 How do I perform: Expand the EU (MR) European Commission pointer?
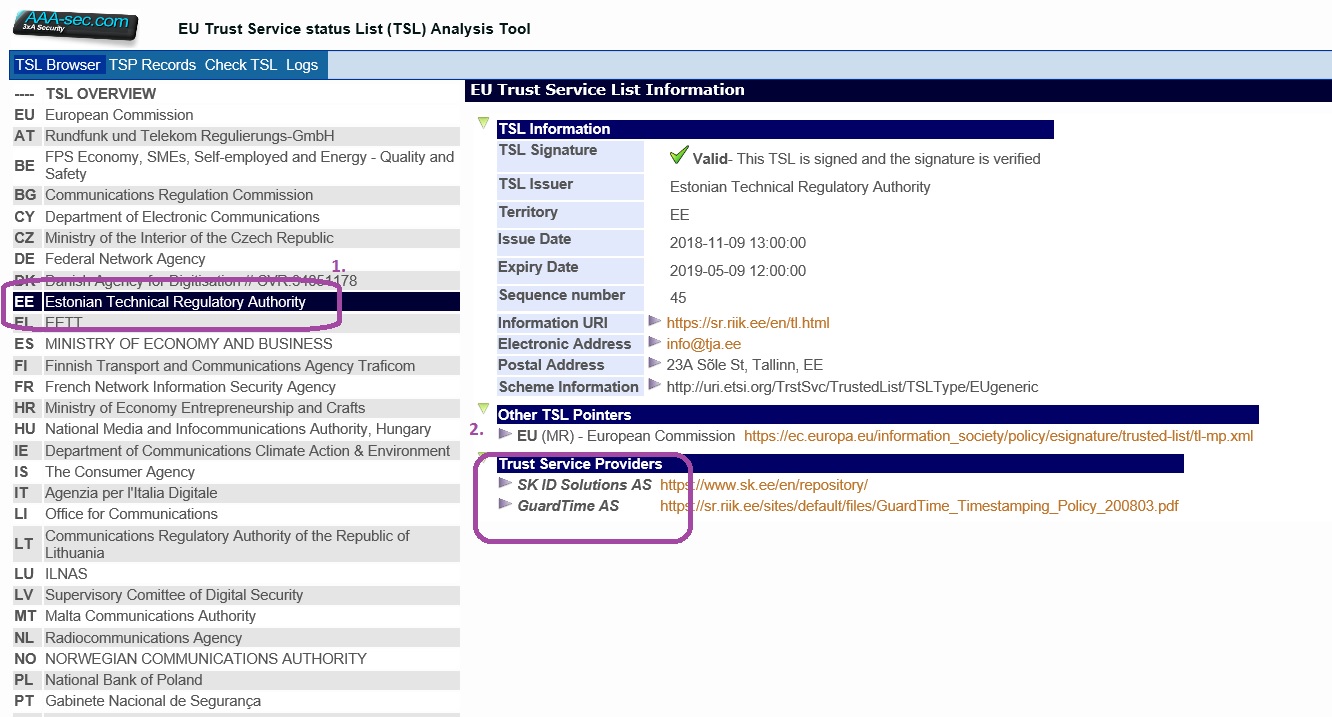[x=505, y=435]
